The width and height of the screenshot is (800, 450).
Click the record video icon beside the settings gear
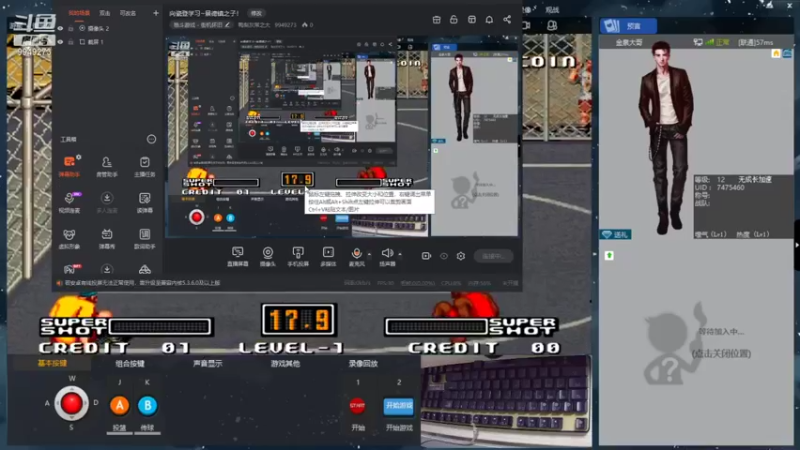pos(426,256)
